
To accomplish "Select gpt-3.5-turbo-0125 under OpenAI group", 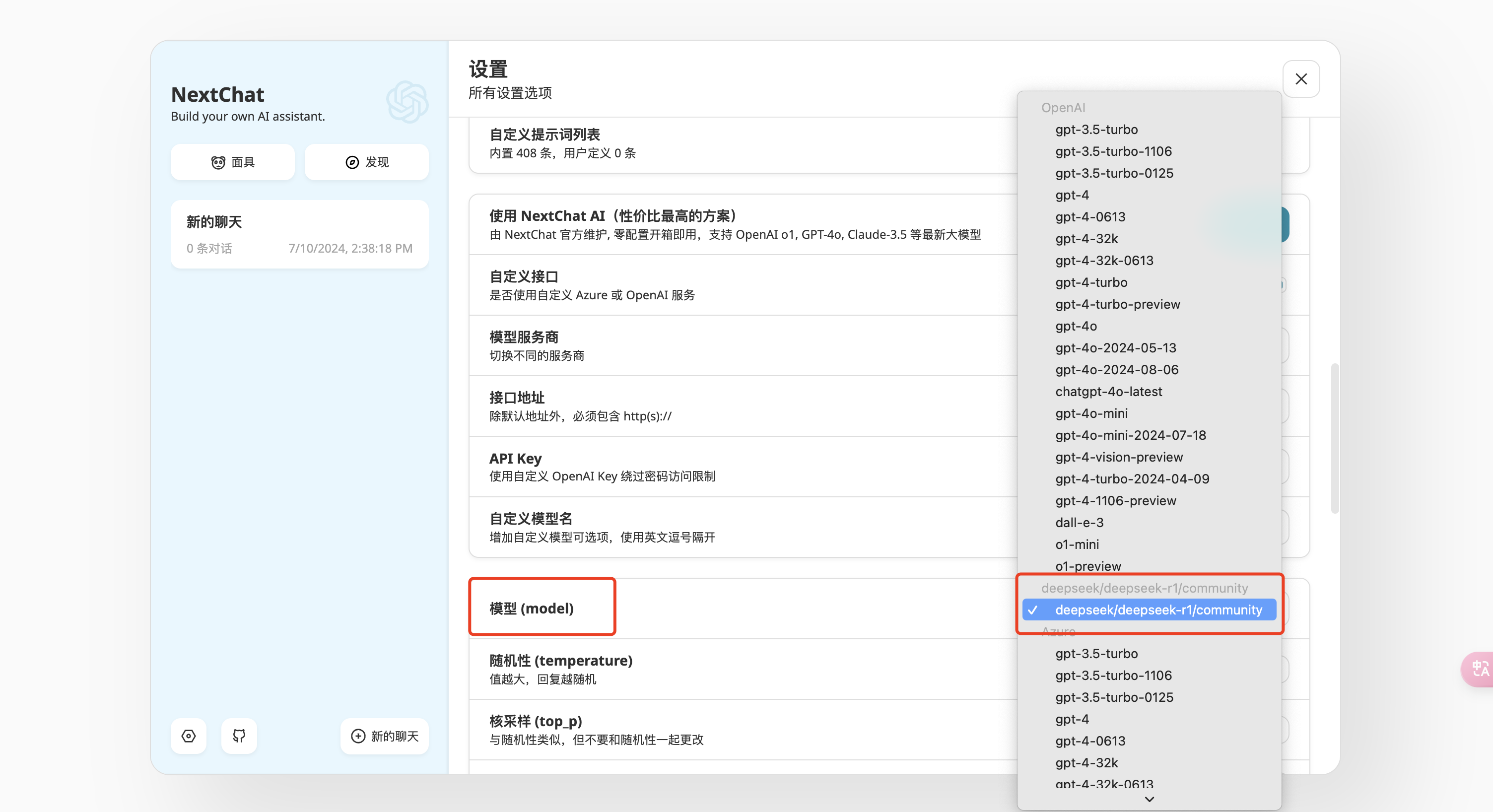I will (1150, 173).
